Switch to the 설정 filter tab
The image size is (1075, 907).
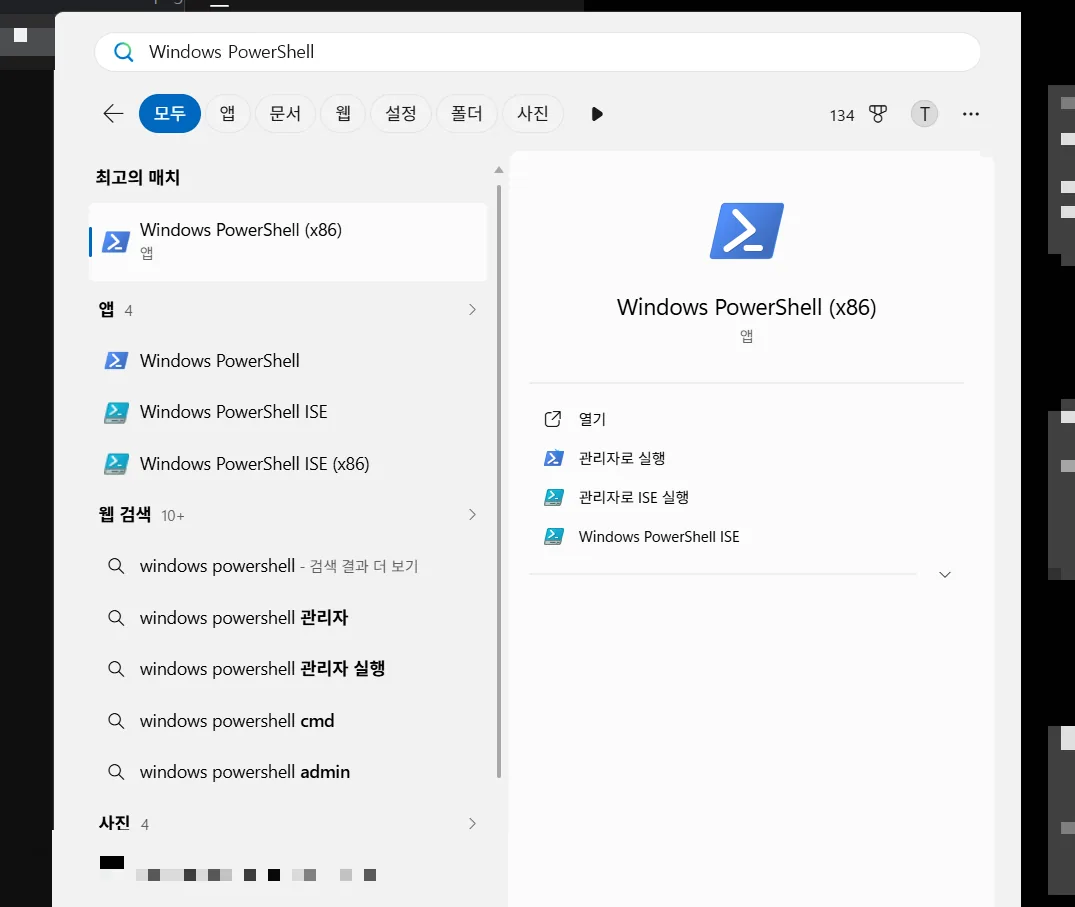[401, 113]
